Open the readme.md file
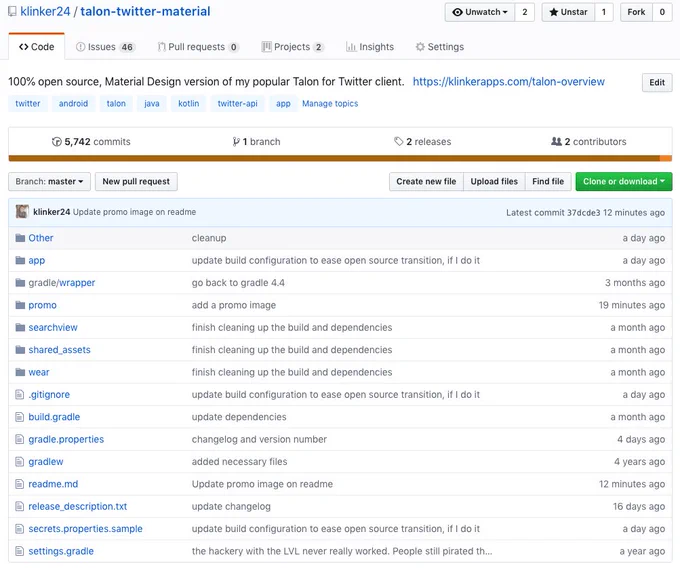Image resolution: width=680 pixels, height=568 pixels. coord(53,484)
